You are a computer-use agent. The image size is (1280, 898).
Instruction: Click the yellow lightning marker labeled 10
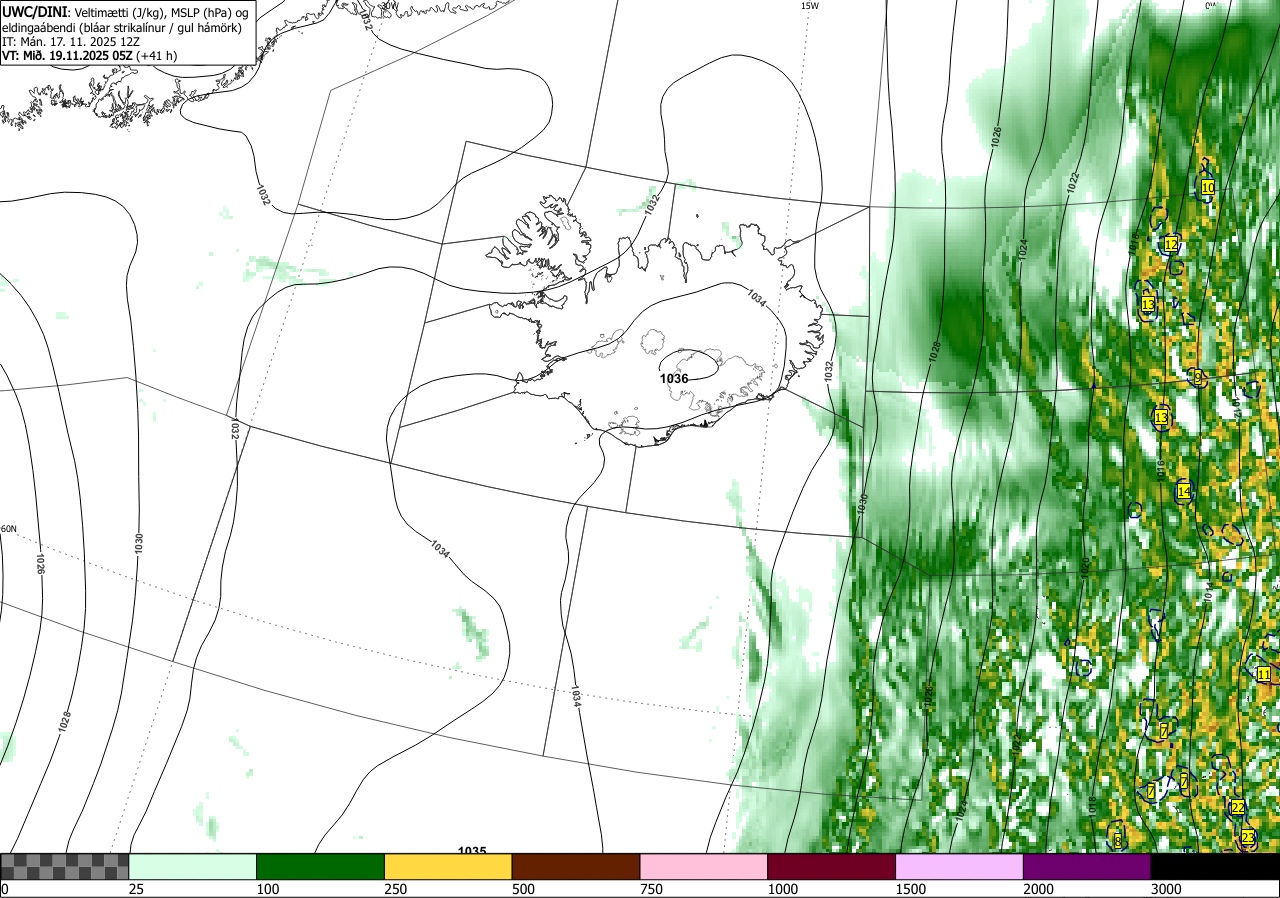point(1207,187)
